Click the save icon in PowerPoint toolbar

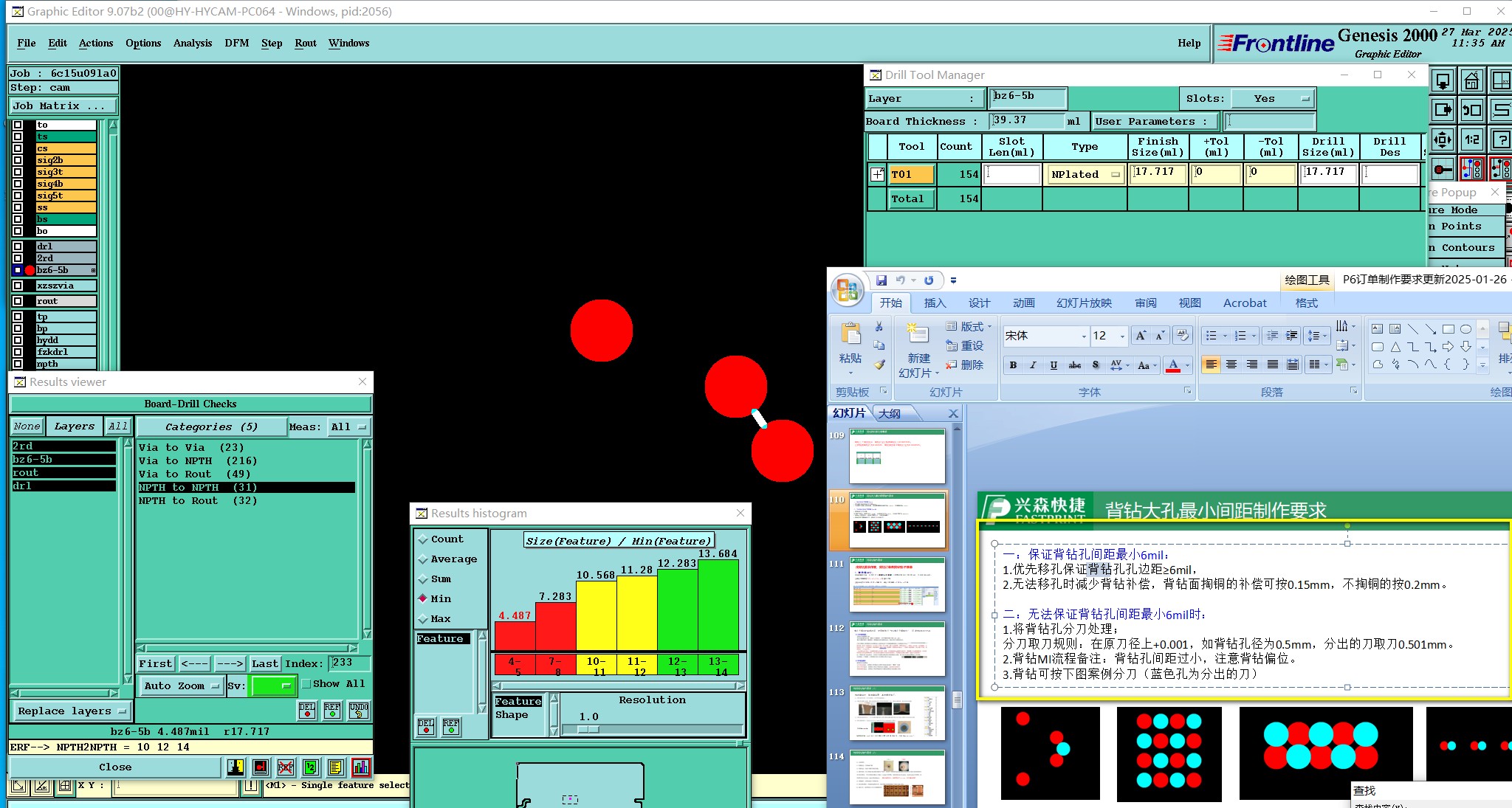click(x=882, y=280)
